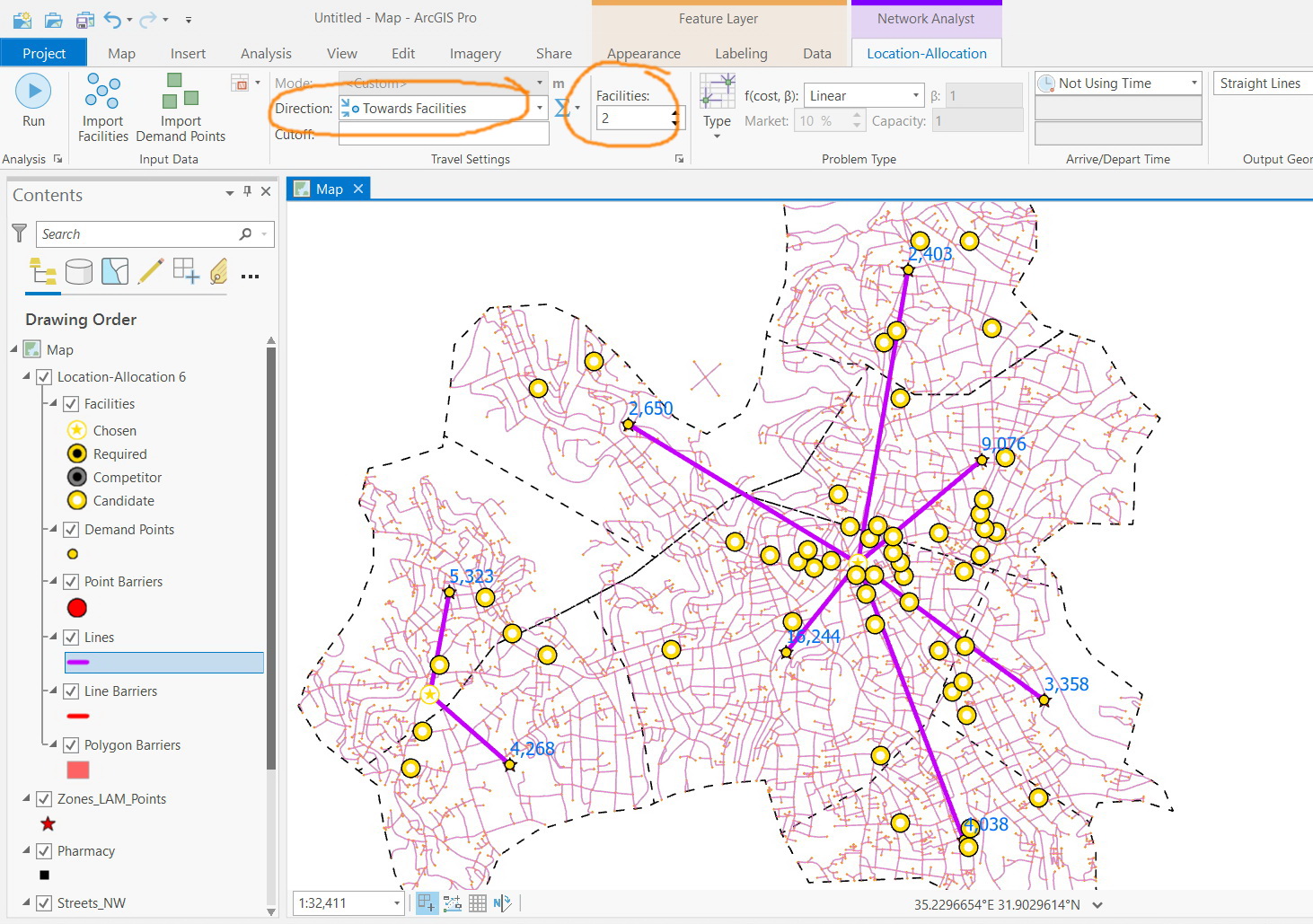Screen dimensions: 1313x924
Task: Click the Redo arrow icon
Action: pos(147,19)
